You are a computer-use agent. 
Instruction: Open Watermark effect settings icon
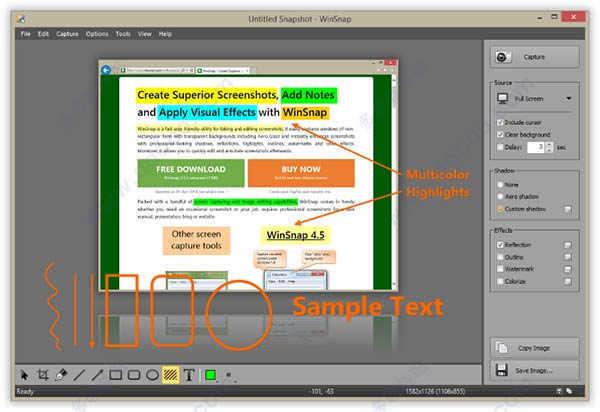[568, 269]
